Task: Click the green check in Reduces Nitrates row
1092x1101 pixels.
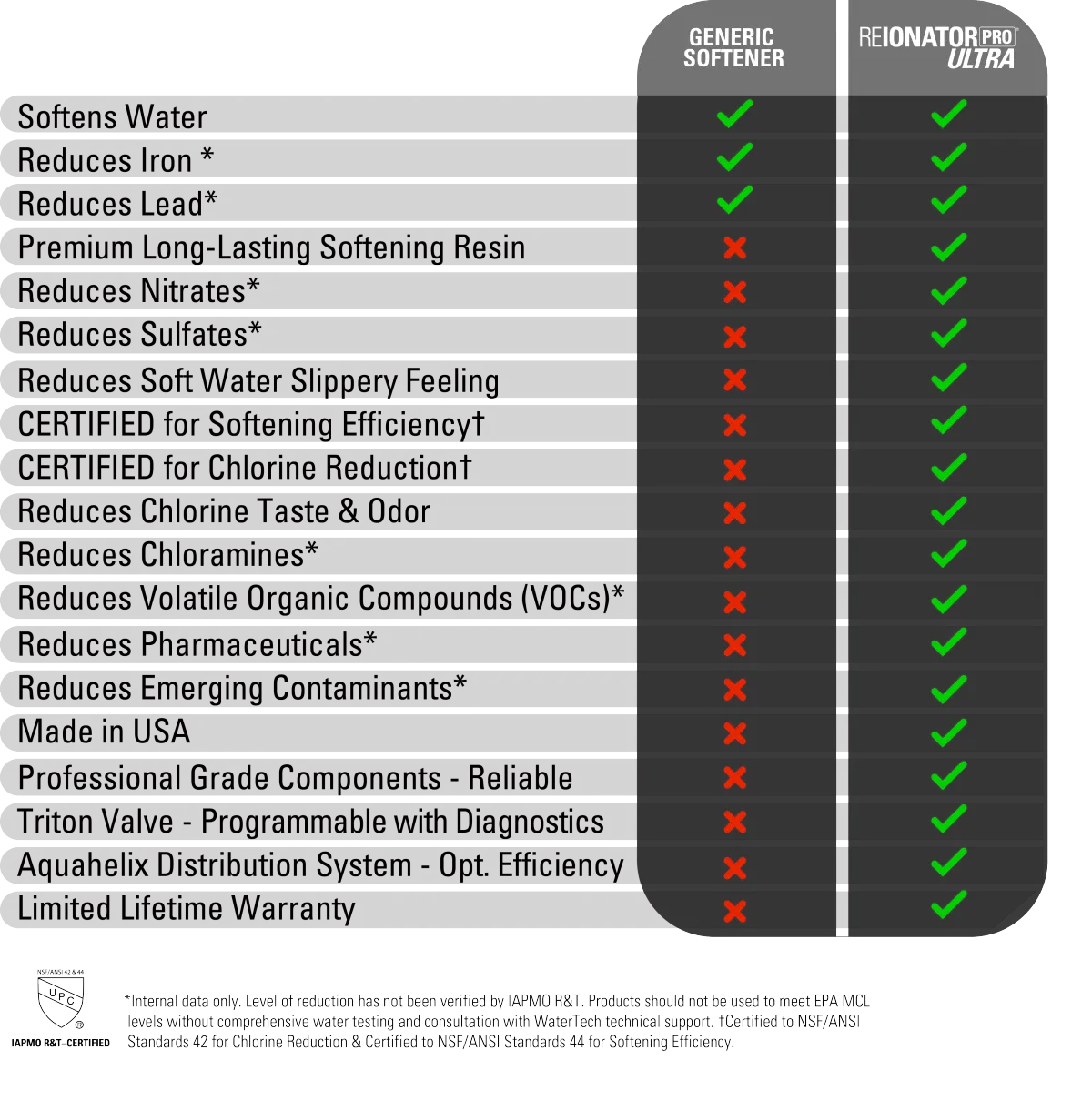Action: [x=949, y=290]
